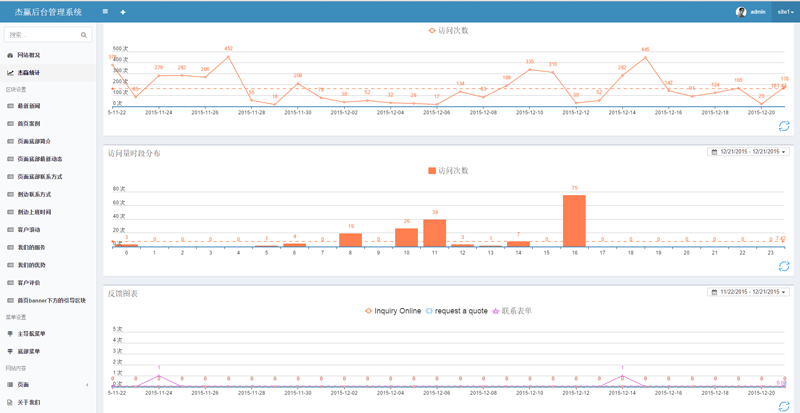Toggle the 访问次数 line series legend
800x413 pixels.
[x=448, y=31]
